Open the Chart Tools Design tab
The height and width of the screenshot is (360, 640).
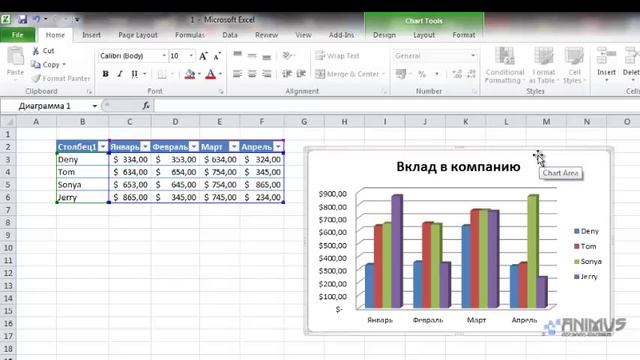tap(384, 35)
